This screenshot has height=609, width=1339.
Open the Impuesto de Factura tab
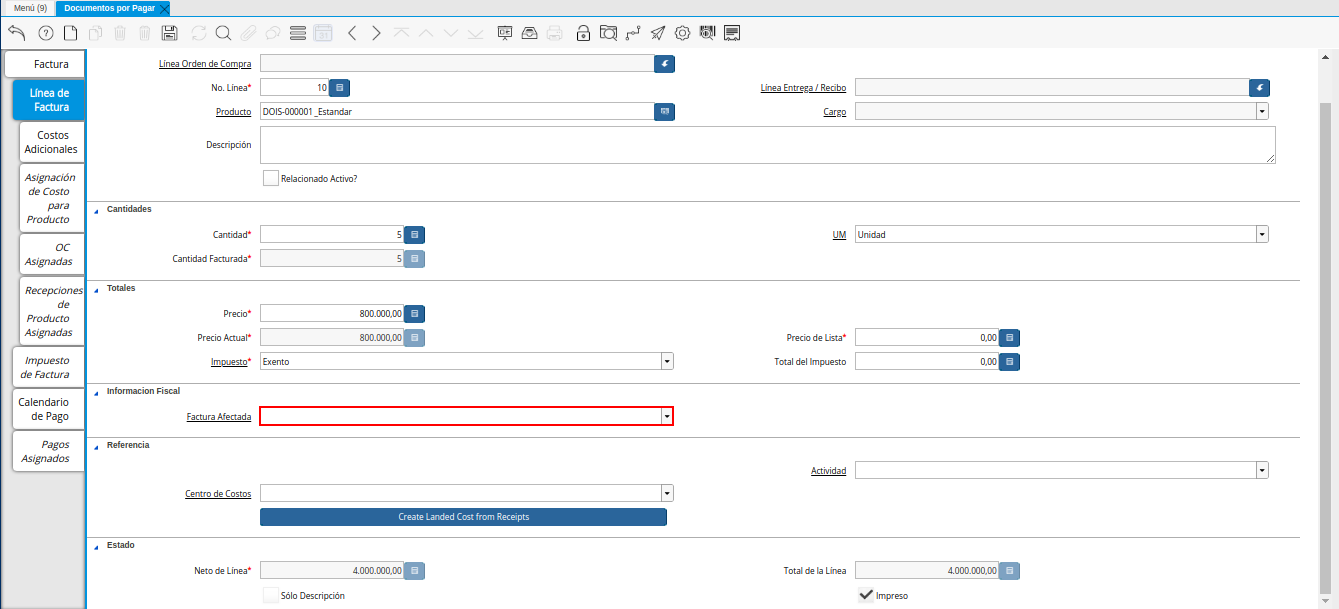tap(48, 367)
